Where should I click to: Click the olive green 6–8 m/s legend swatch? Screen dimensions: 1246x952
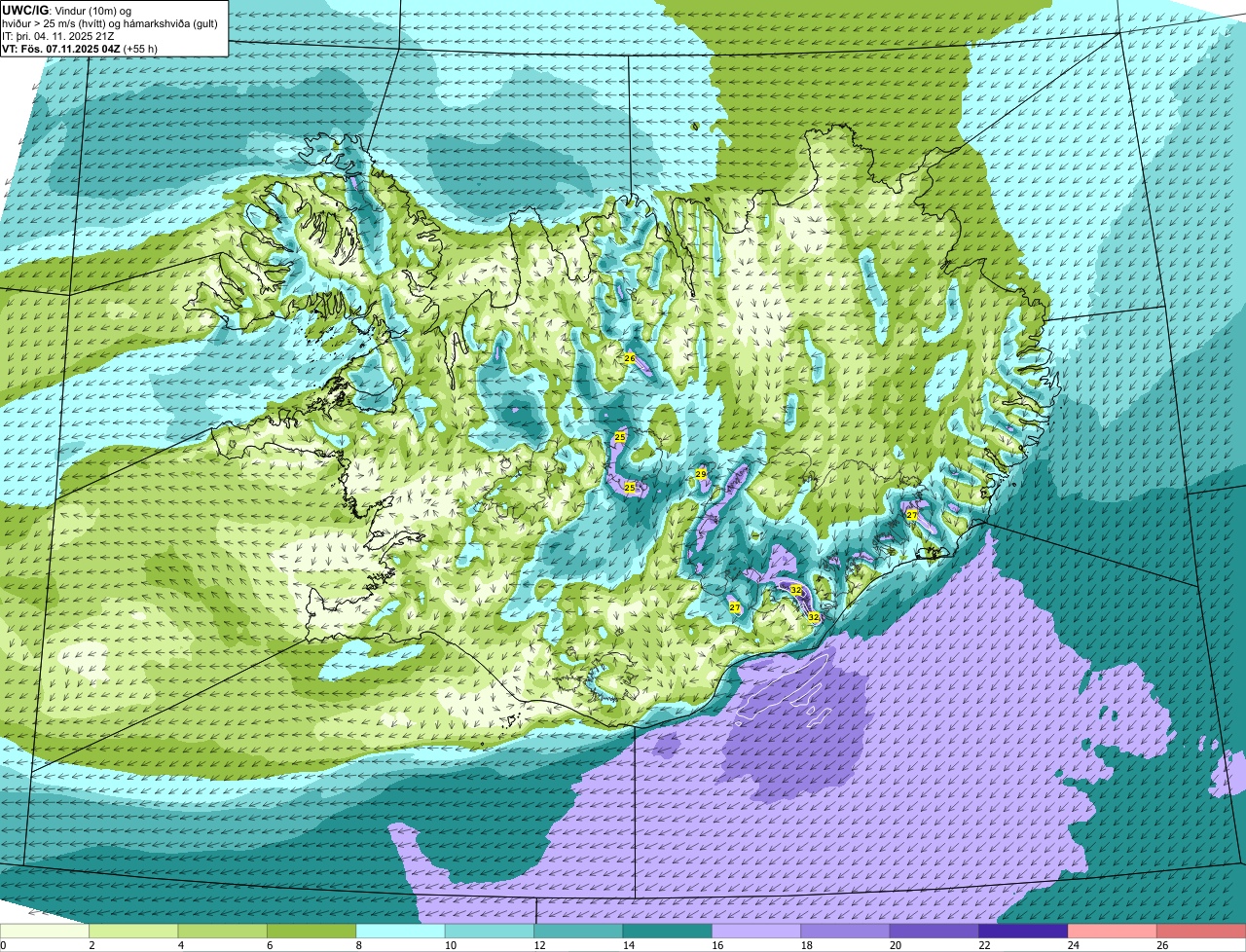click(311, 932)
